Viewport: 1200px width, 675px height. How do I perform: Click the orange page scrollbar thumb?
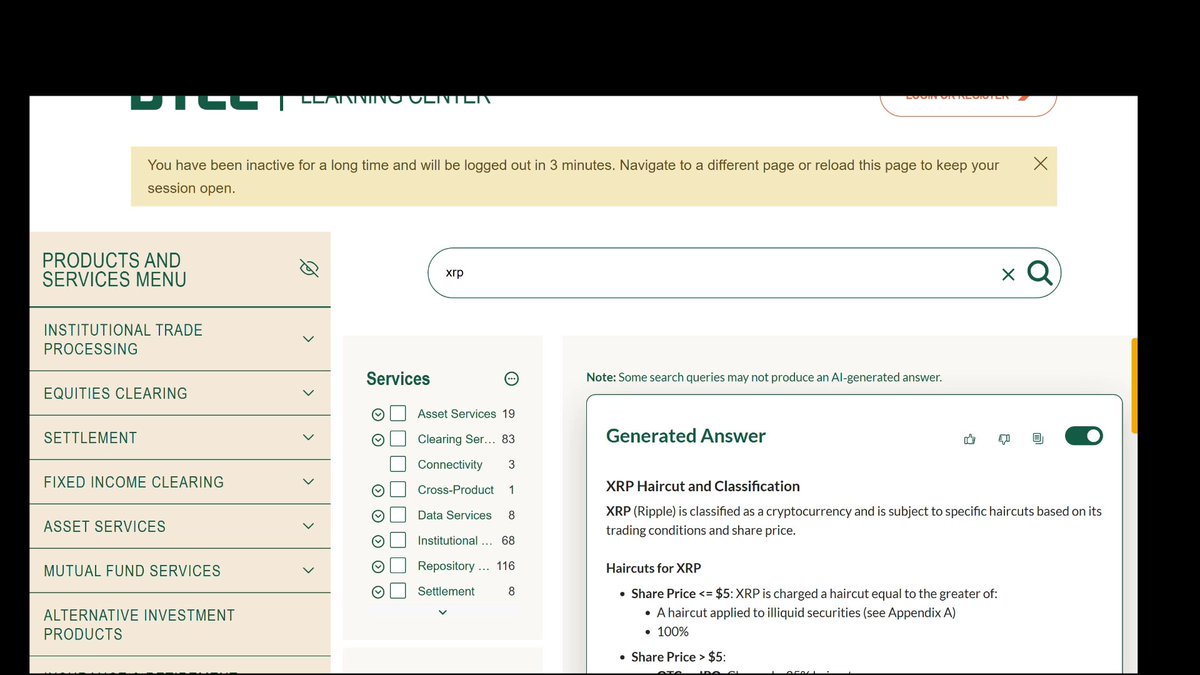[1134, 385]
